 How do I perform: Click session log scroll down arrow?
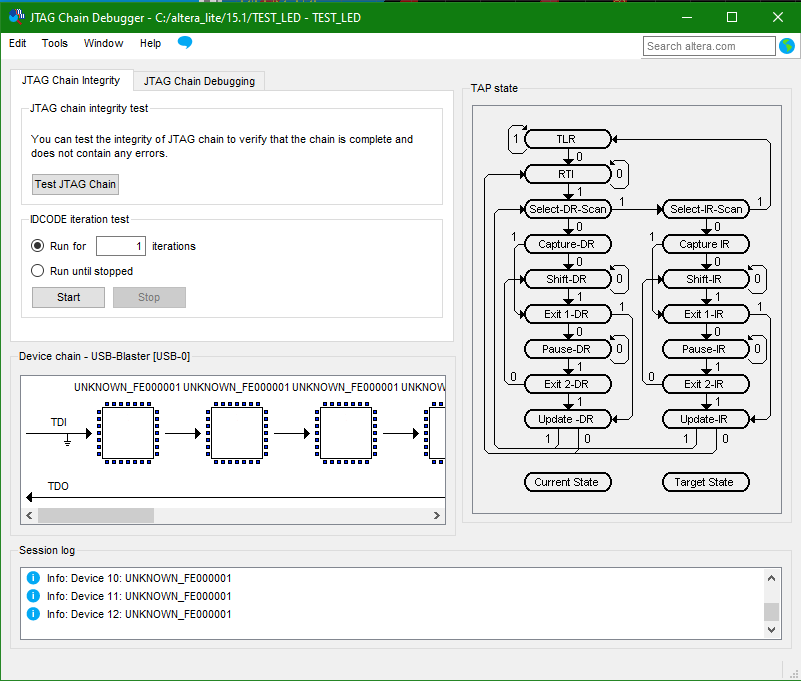[x=771, y=630]
